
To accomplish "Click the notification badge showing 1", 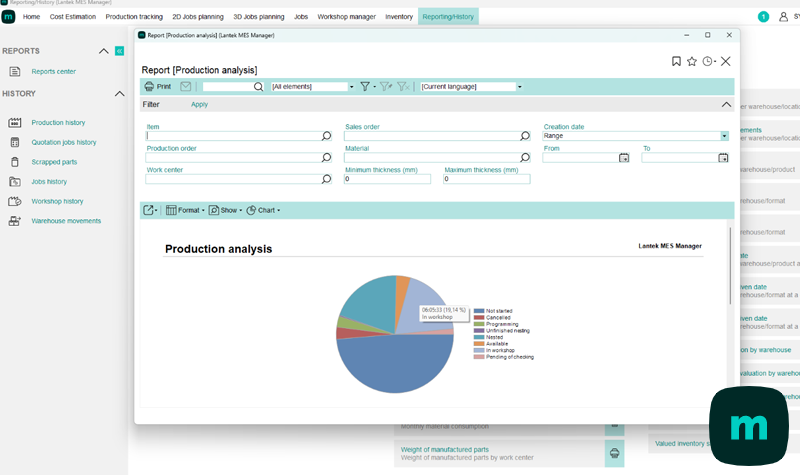I will coord(763,17).
